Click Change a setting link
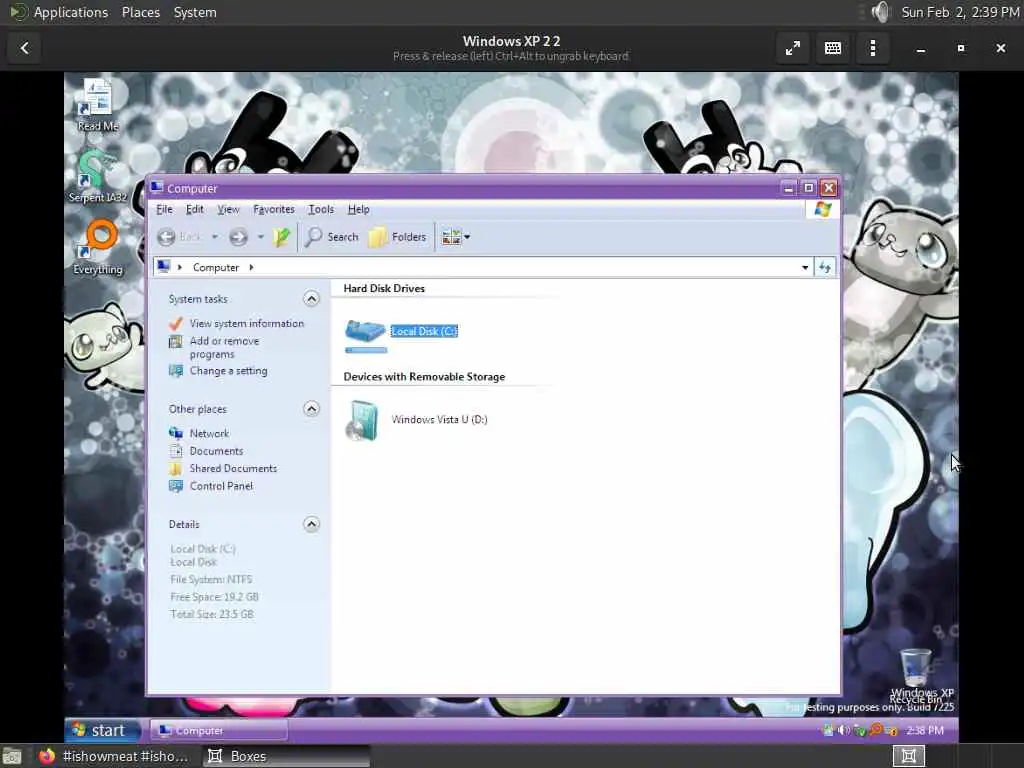Viewport: 1024px width, 768px height. click(x=229, y=371)
